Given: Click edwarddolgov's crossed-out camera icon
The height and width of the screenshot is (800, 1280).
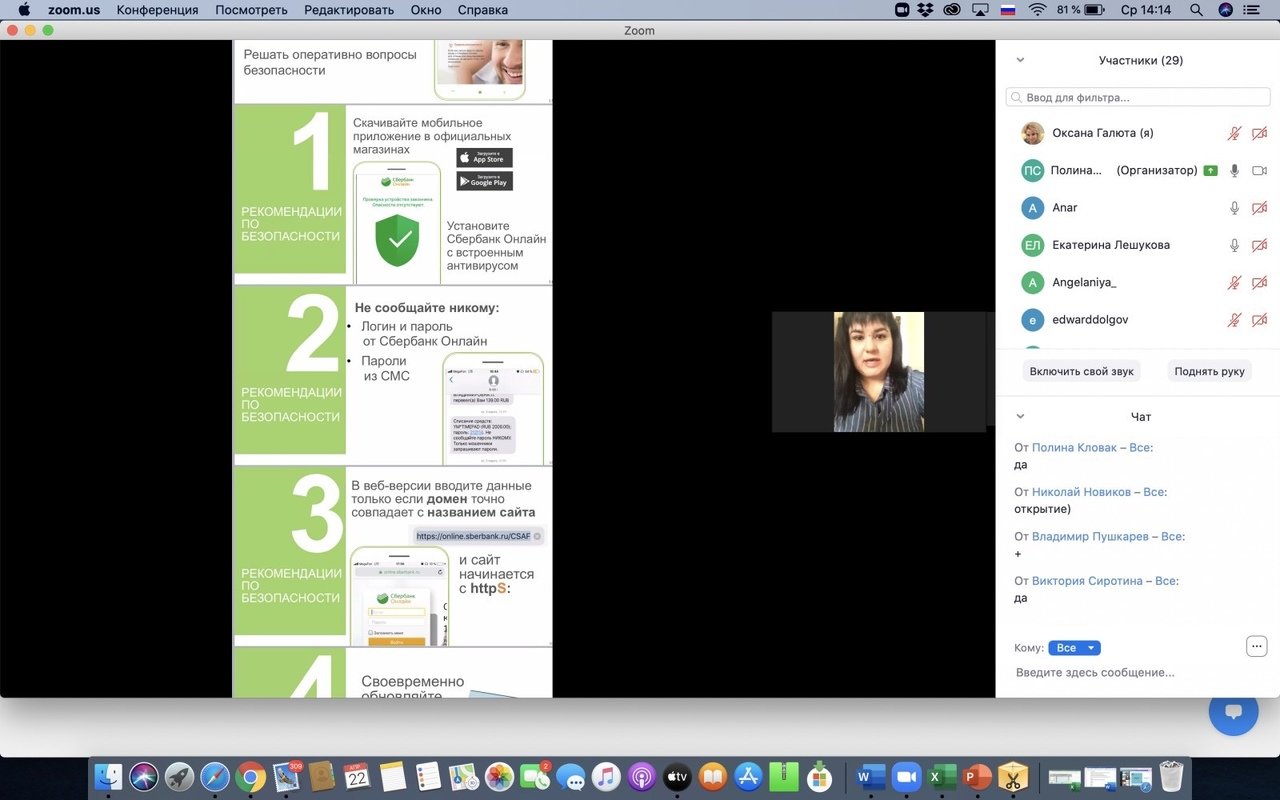Looking at the screenshot, I should click(x=1259, y=320).
